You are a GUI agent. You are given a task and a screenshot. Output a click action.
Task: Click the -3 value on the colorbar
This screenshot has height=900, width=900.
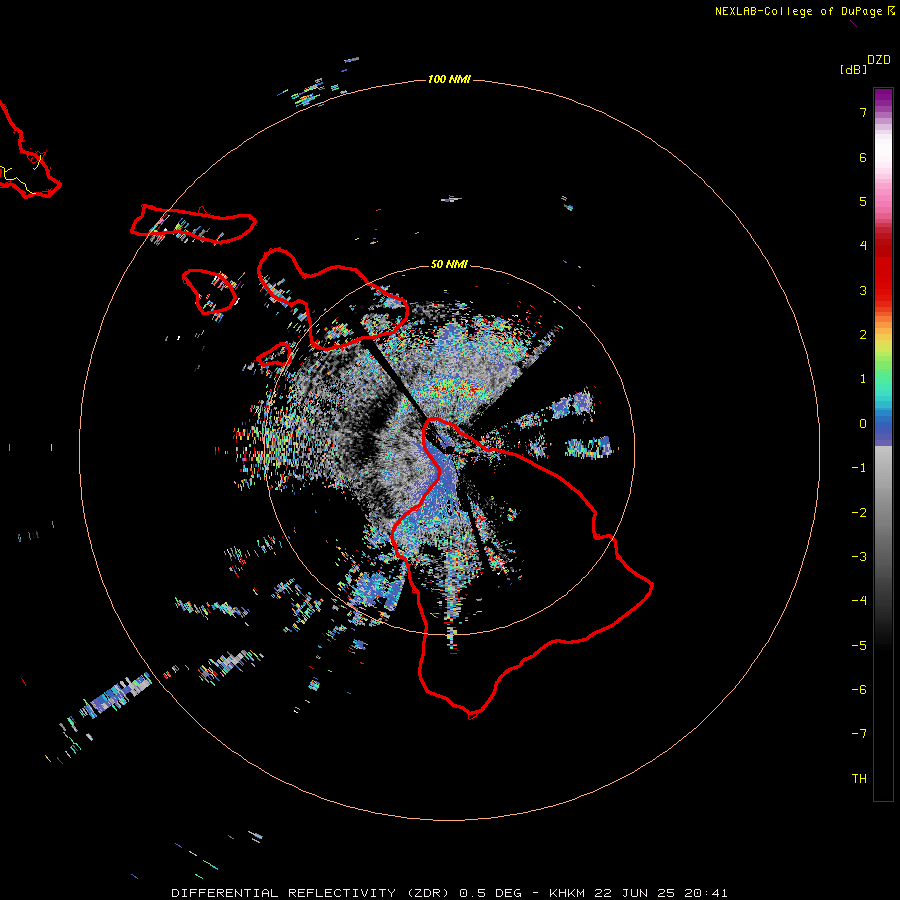click(x=859, y=557)
